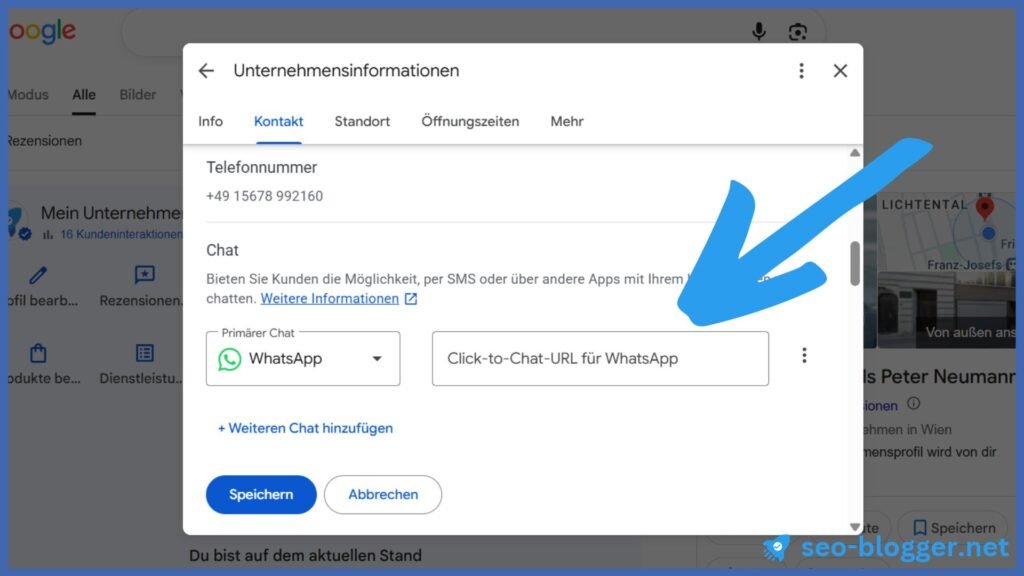This screenshot has height=576, width=1024.
Task: Switch to the Info tab
Action: pos(210,121)
